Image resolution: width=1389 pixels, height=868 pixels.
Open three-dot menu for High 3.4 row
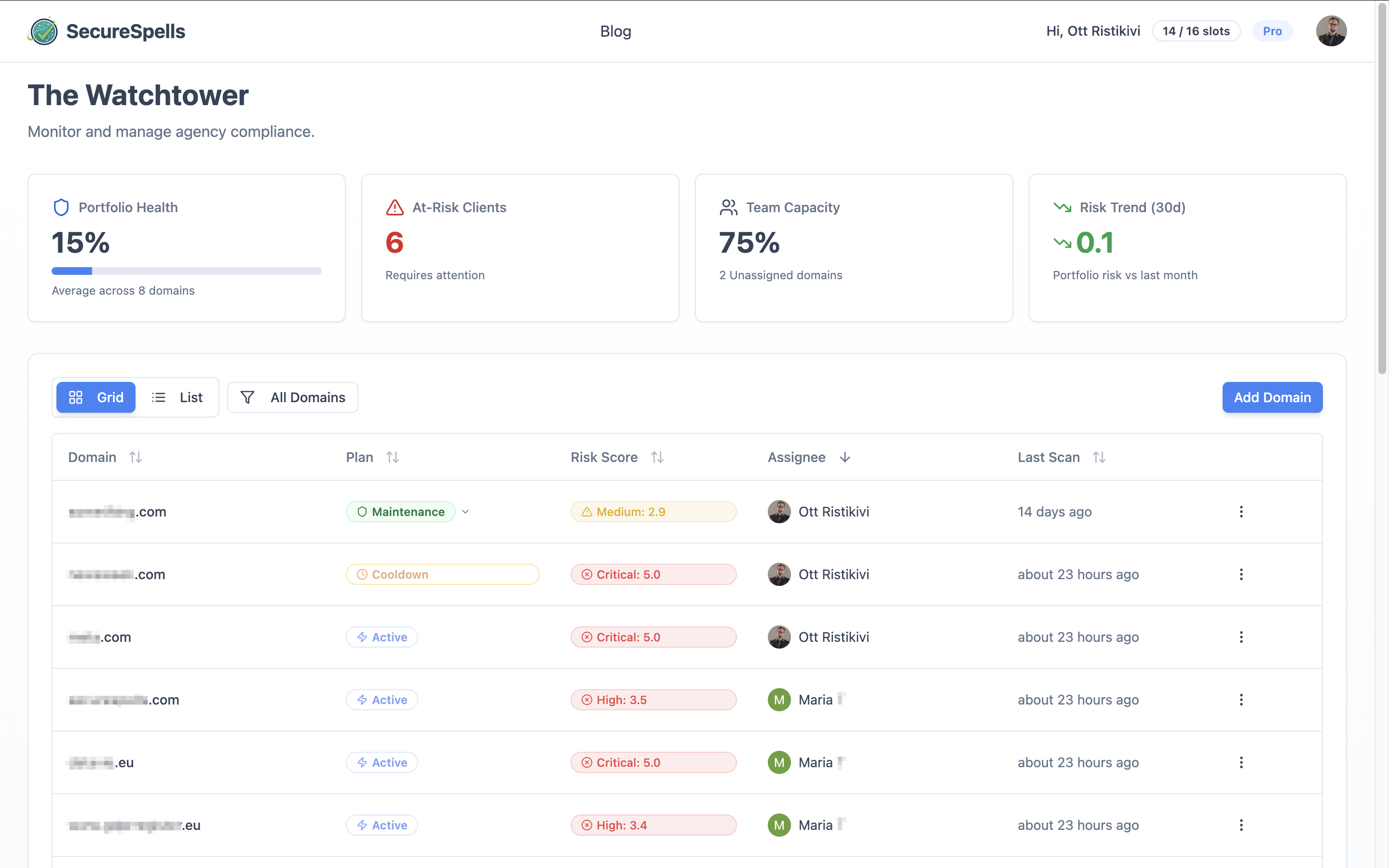(x=1241, y=825)
